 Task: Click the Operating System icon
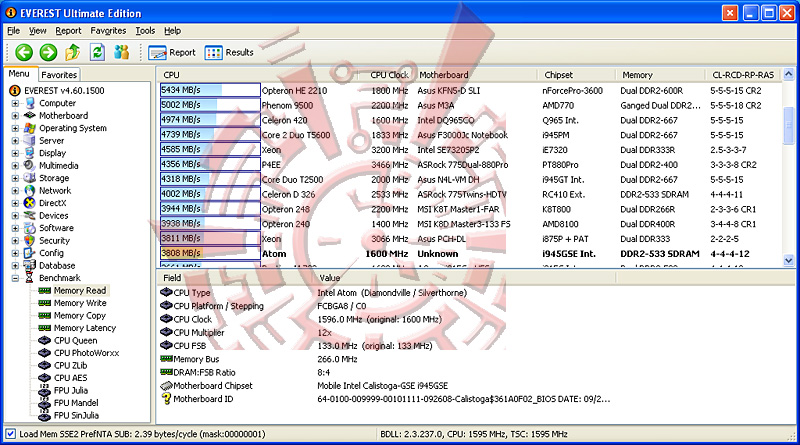30,128
